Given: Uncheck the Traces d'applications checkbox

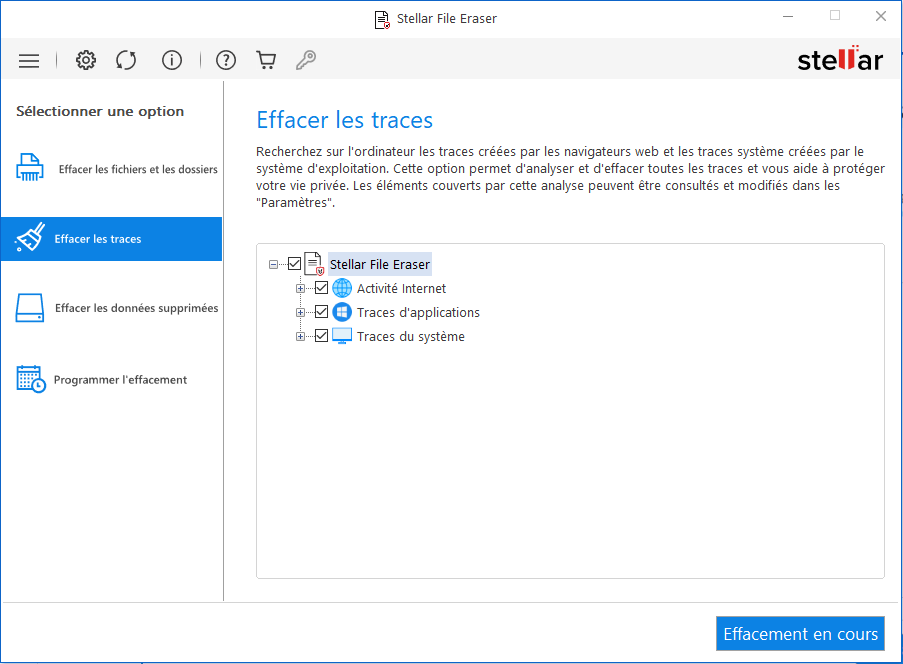Looking at the screenshot, I should click(321, 312).
